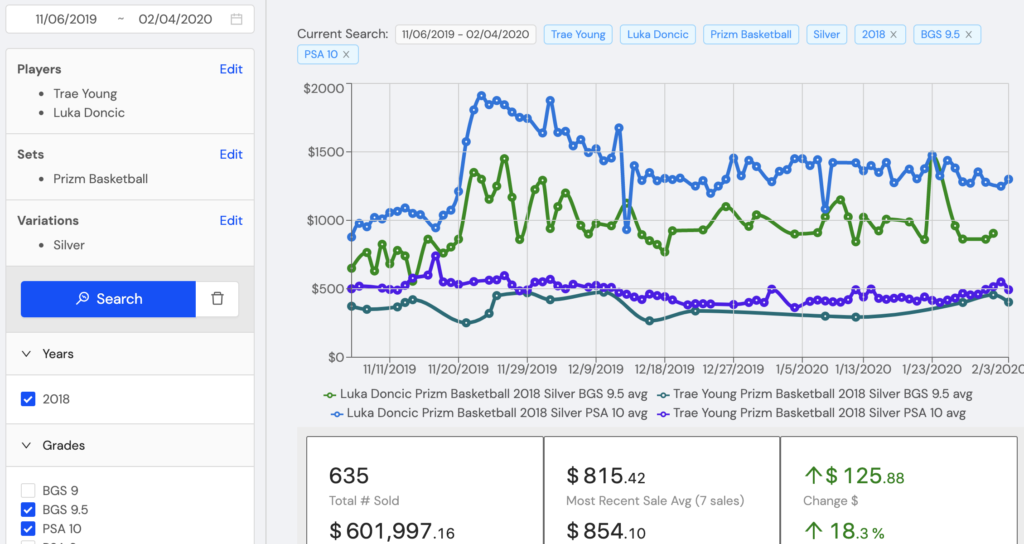Image resolution: width=1024 pixels, height=544 pixels.
Task: Toggle Trae Young PSA 10 avg legend marker
Action: (x=663, y=413)
